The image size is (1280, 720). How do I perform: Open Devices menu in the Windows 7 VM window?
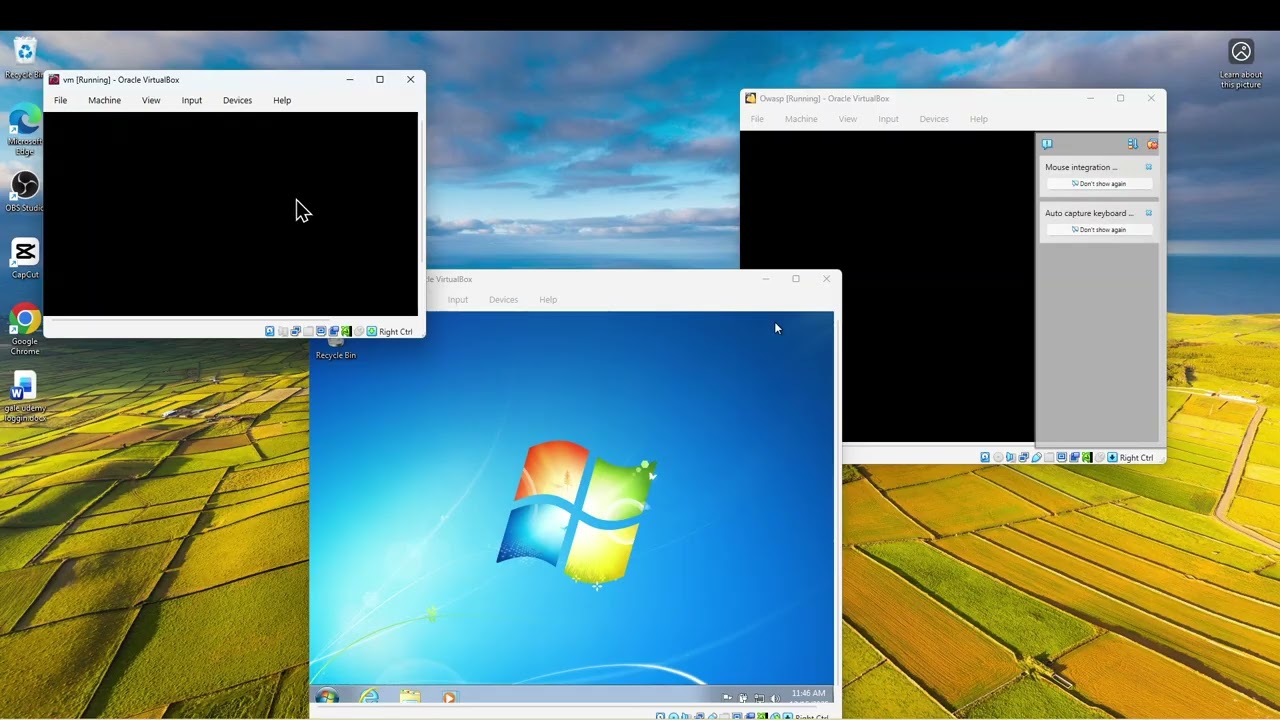click(503, 299)
